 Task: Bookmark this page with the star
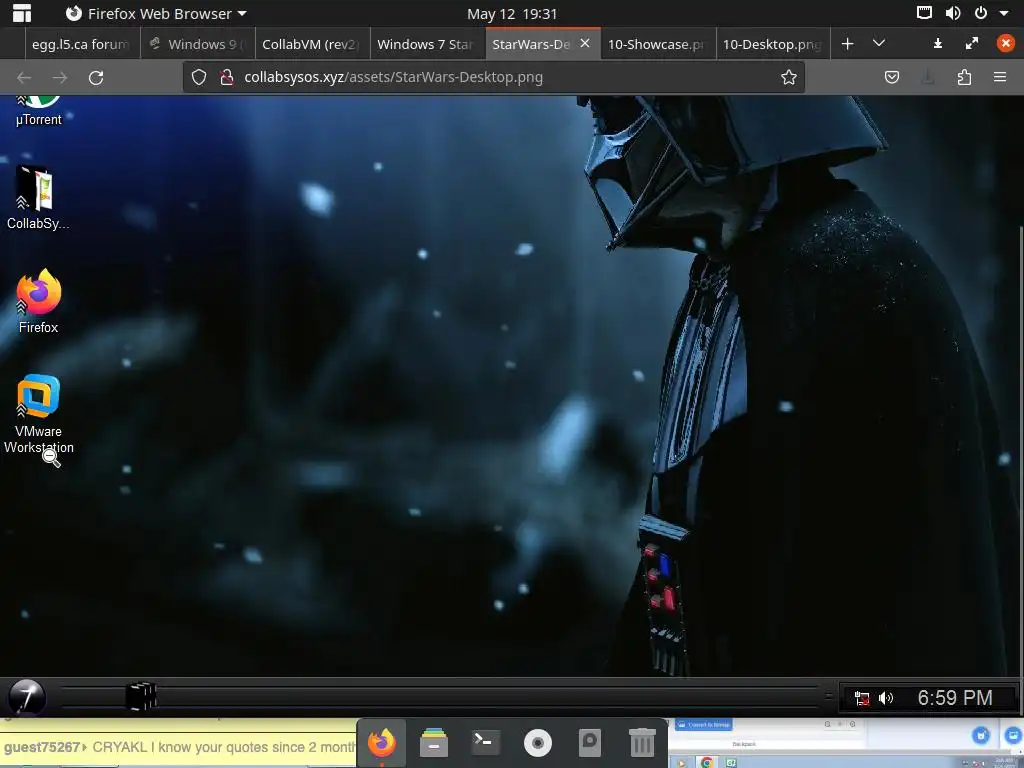tap(789, 78)
